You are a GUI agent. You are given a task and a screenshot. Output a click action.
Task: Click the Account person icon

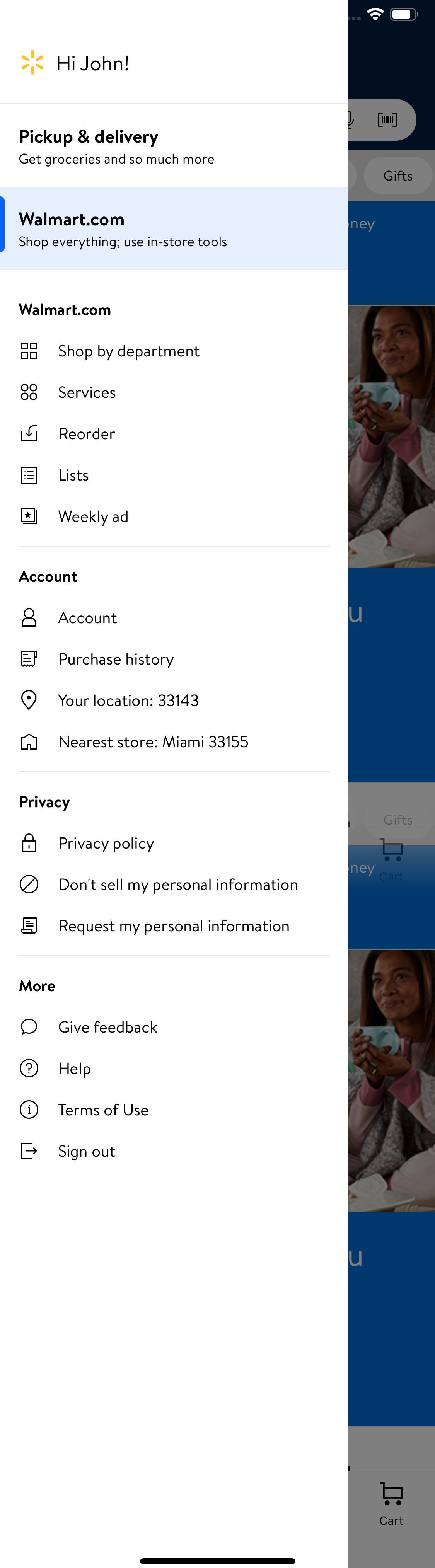tap(29, 617)
